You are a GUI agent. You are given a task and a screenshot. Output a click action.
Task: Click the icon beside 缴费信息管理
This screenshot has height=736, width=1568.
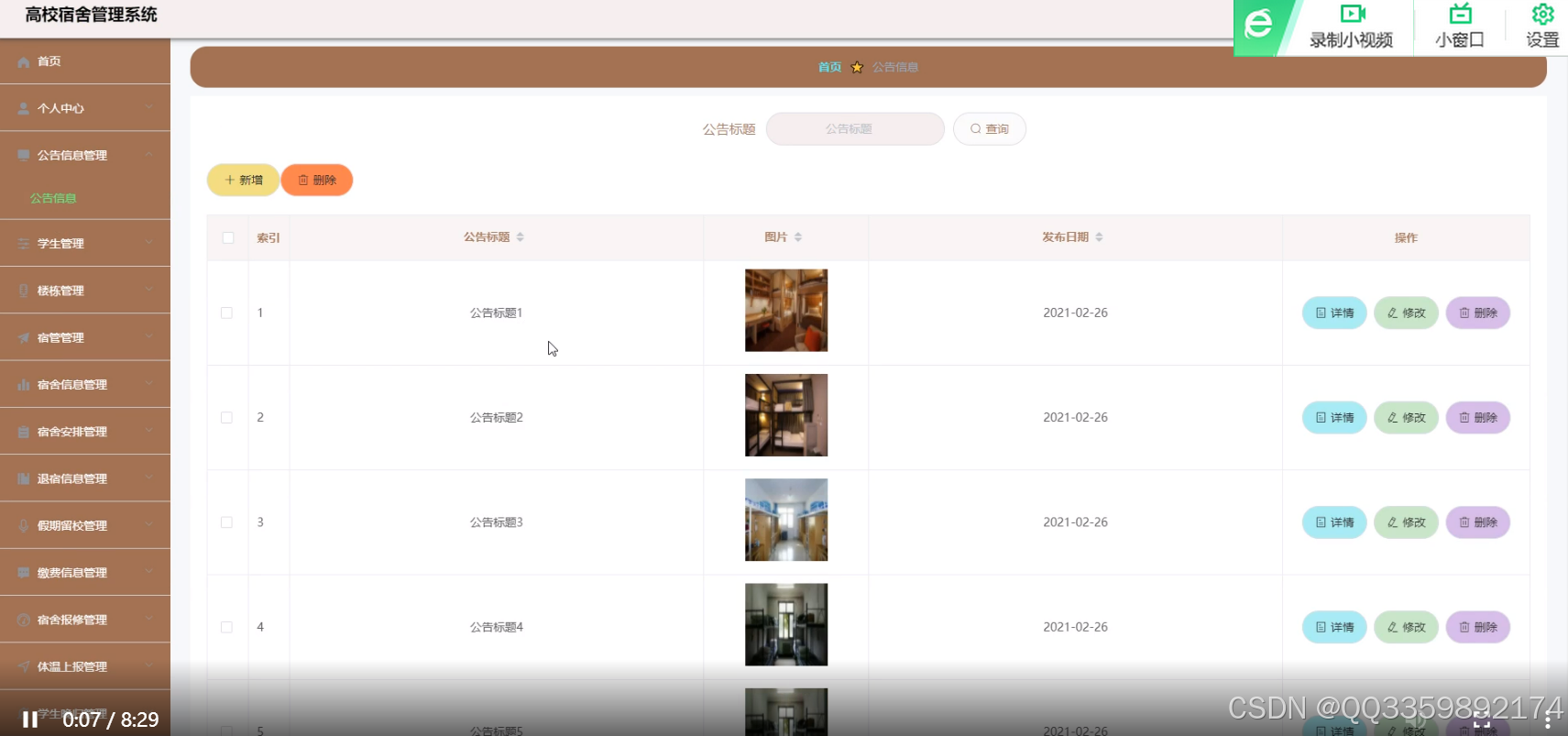pos(24,573)
